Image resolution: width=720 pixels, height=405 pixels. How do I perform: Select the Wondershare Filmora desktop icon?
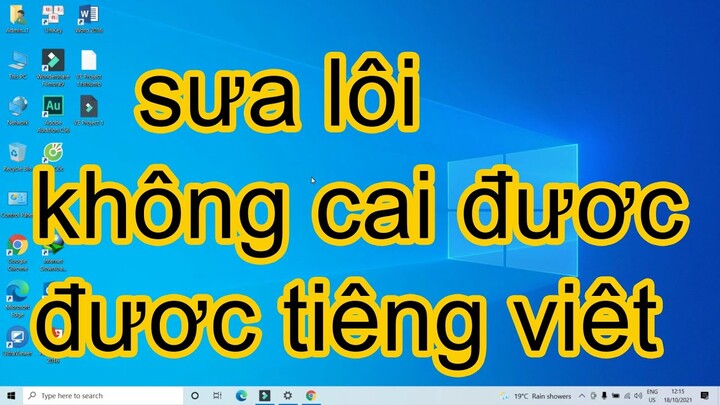click(x=53, y=62)
